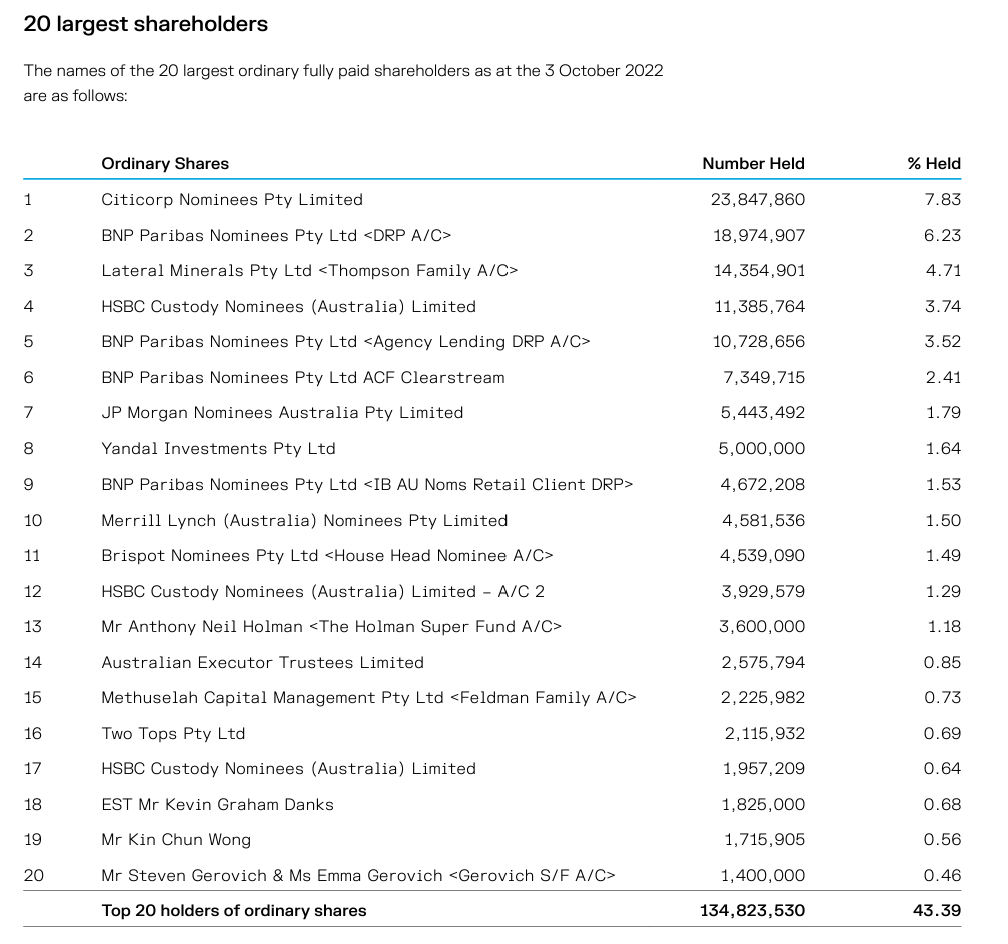The height and width of the screenshot is (944, 1008).
Task: Click 'Two Tops Pty Ltd'
Action: [x=174, y=734]
